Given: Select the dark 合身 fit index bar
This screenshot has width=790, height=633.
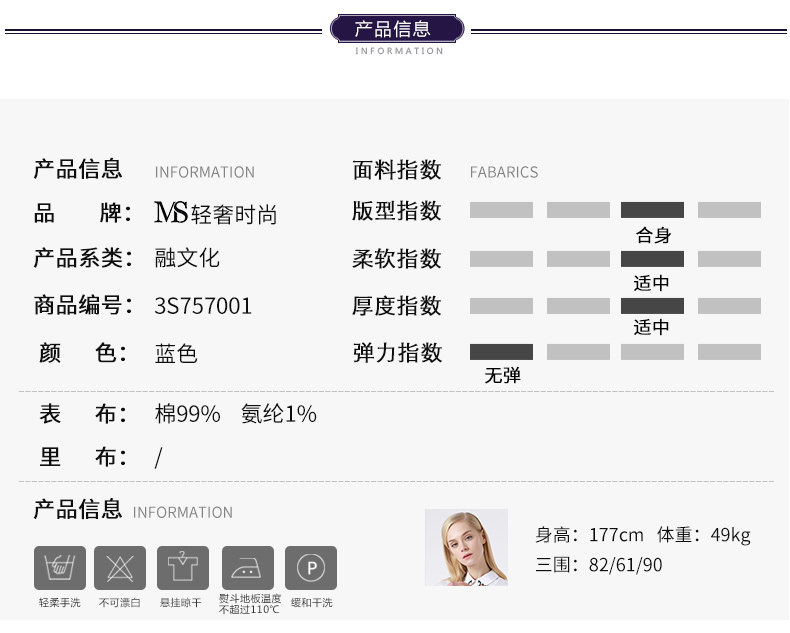Looking at the screenshot, I should (x=652, y=210).
